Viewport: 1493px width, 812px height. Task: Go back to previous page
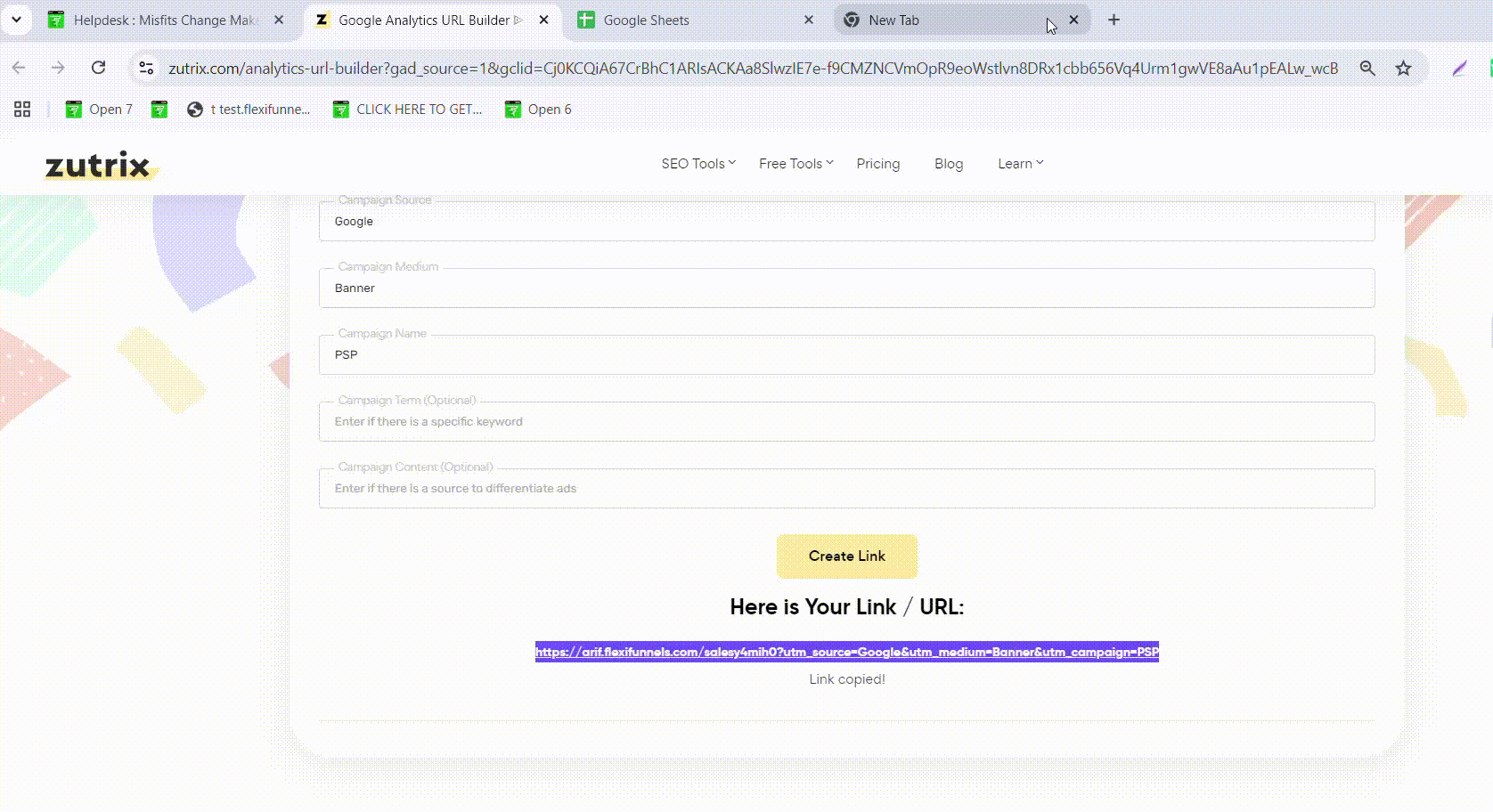point(19,68)
